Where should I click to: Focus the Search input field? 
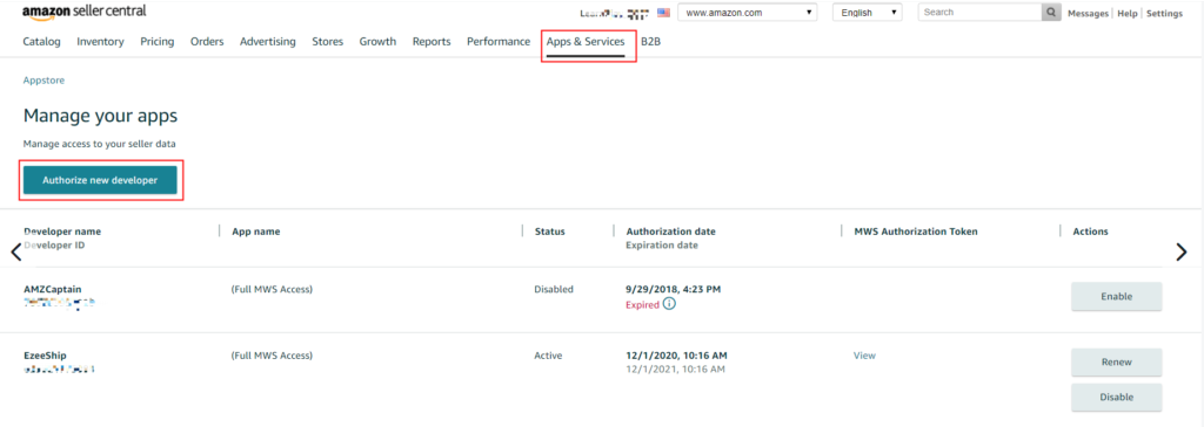(980, 12)
